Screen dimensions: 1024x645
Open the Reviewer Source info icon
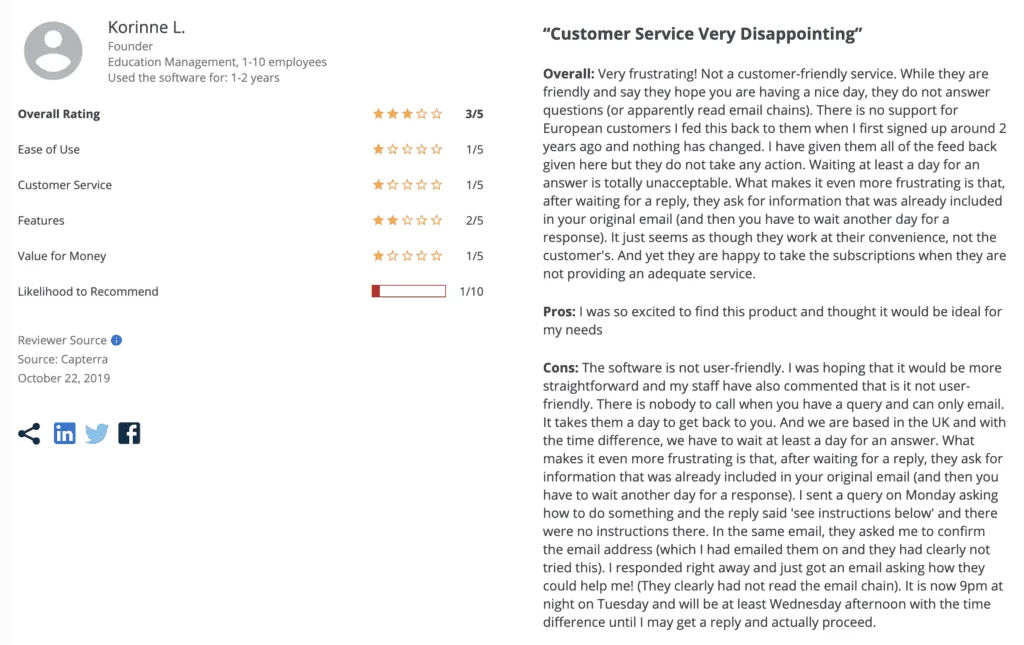[x=116, y=340]
